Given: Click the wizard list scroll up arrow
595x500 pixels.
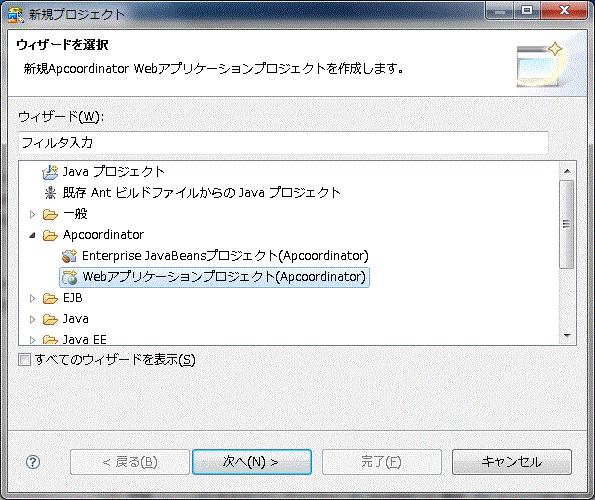Looking at the screenshot, I should 567,171.
